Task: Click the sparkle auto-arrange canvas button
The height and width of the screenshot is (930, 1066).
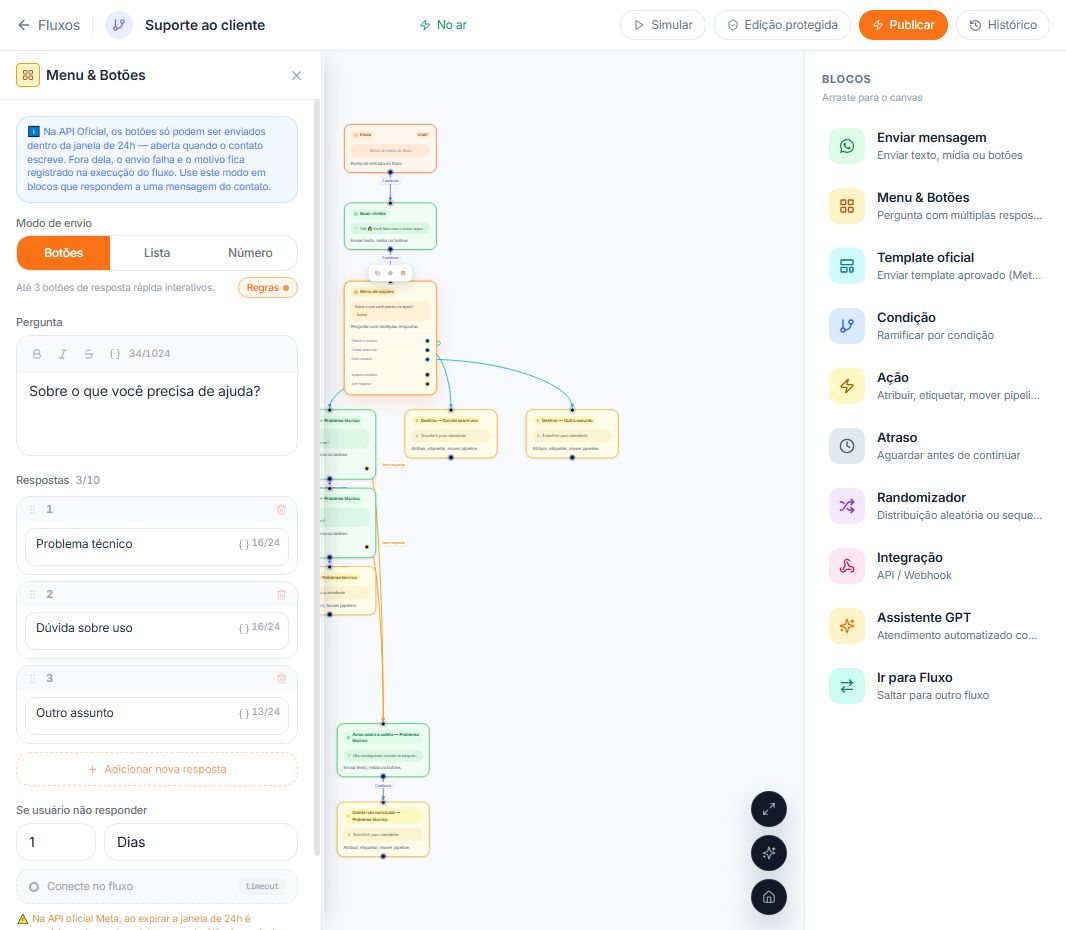Action: [769, 853]
